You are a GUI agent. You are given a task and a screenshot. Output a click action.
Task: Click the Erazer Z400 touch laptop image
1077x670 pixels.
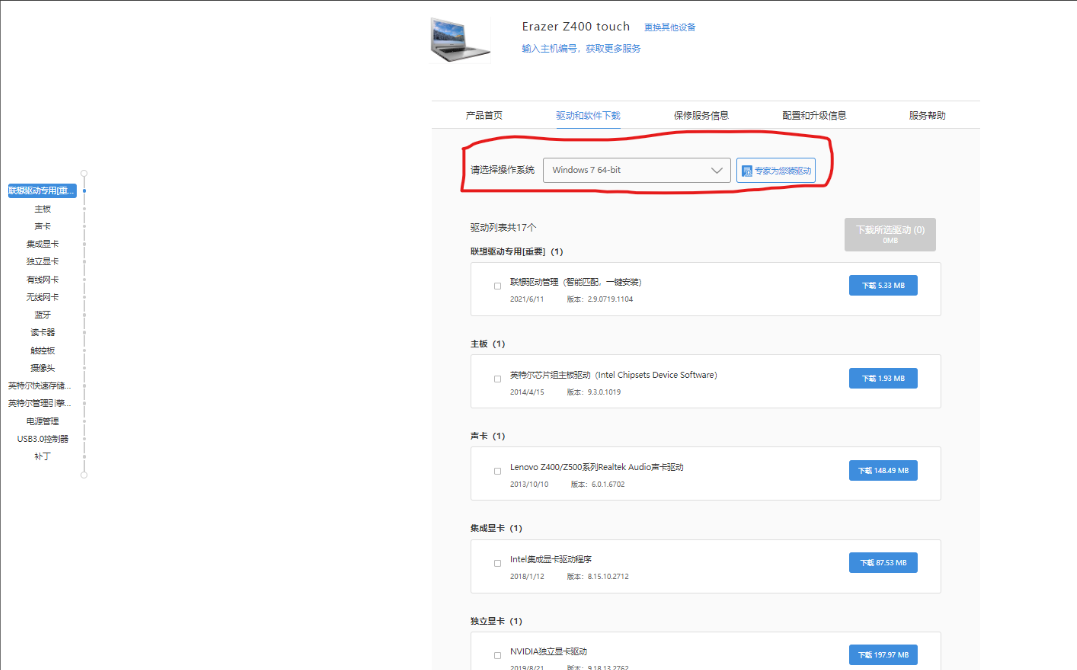[x=460, y=38]
